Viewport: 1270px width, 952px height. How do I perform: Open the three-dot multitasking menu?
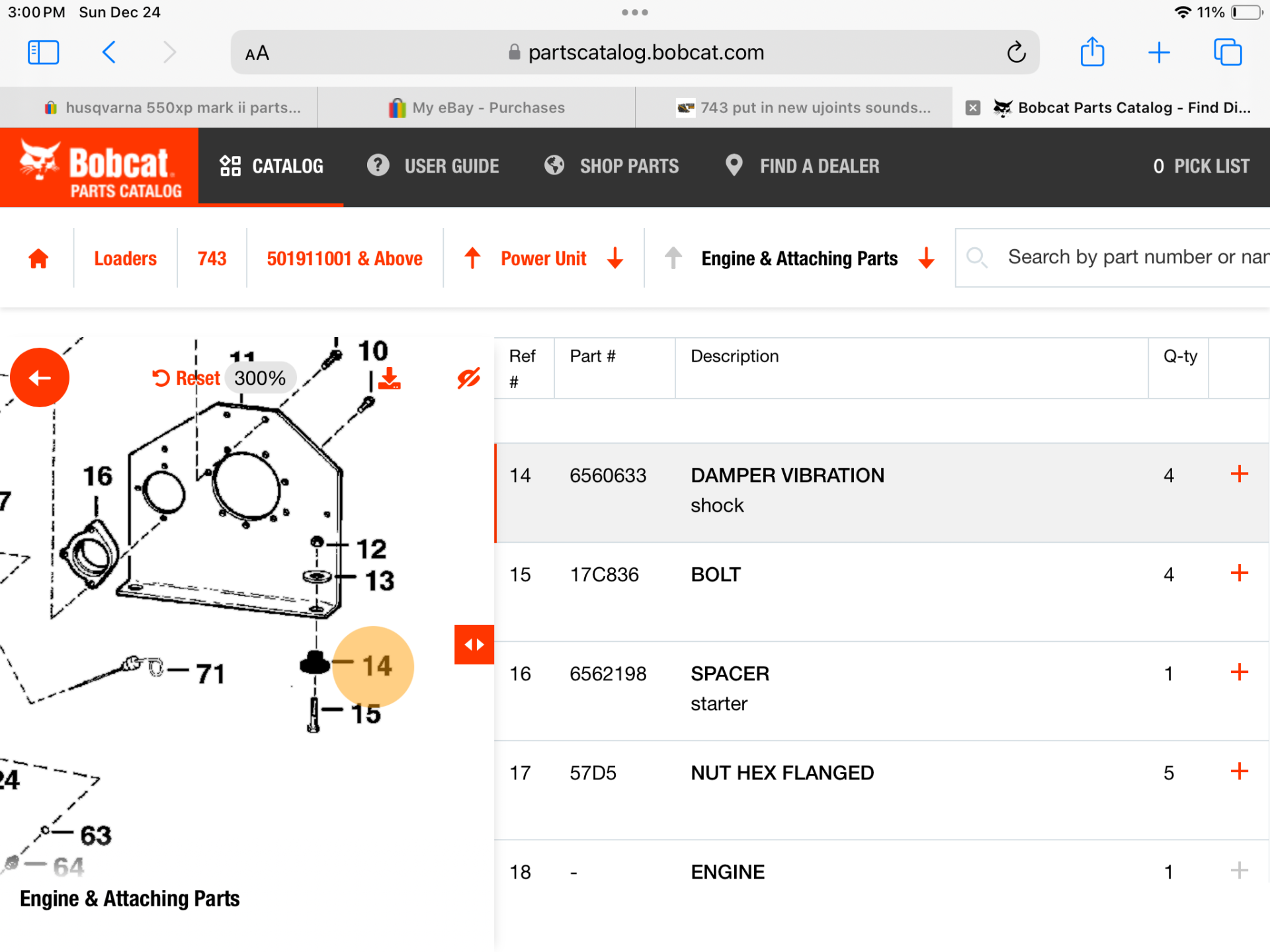pos(635,13)
